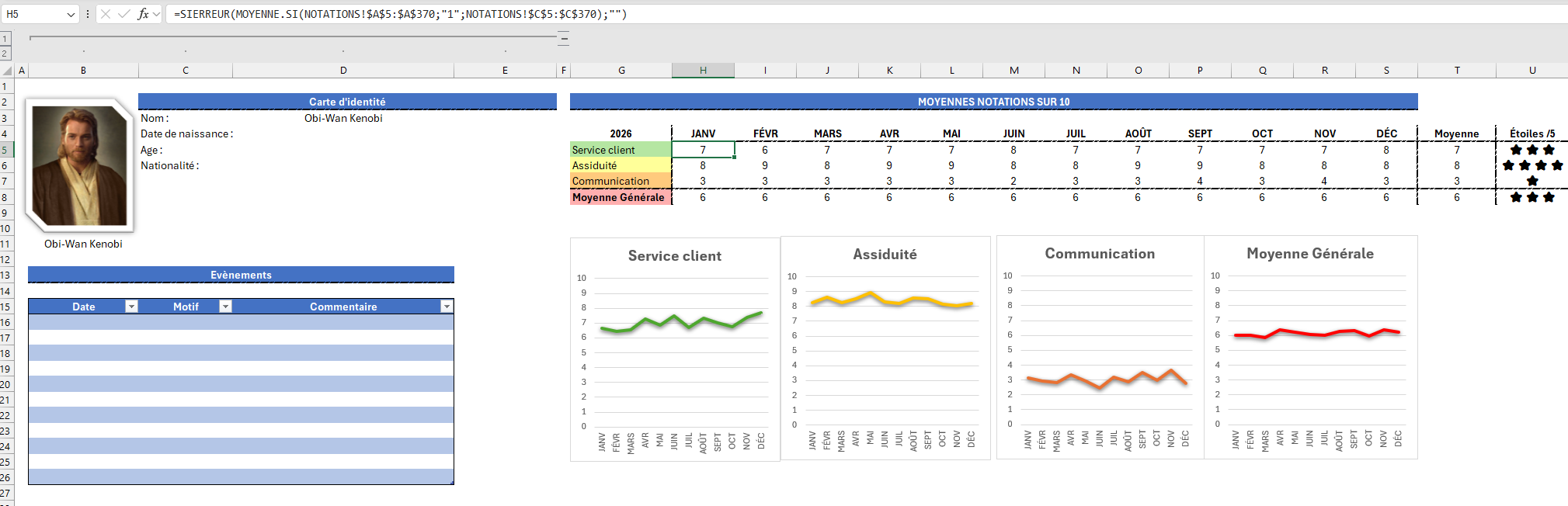This screenshot has width=1568, height=506.
Task: Confirm the formula with checkmark icon
Action: tap(123, 14)
